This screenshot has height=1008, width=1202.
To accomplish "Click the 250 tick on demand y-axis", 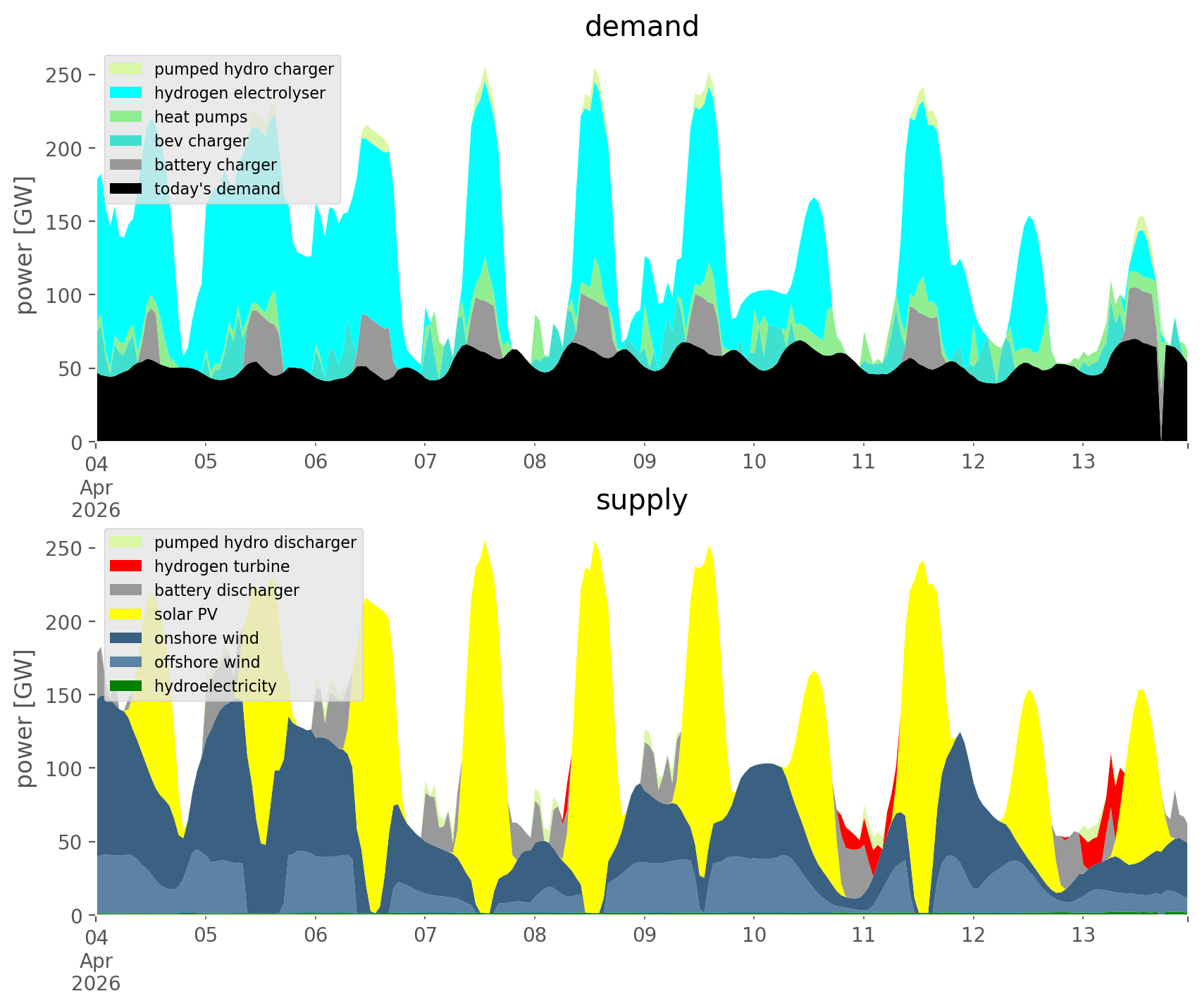I will (x=65, y=75).
